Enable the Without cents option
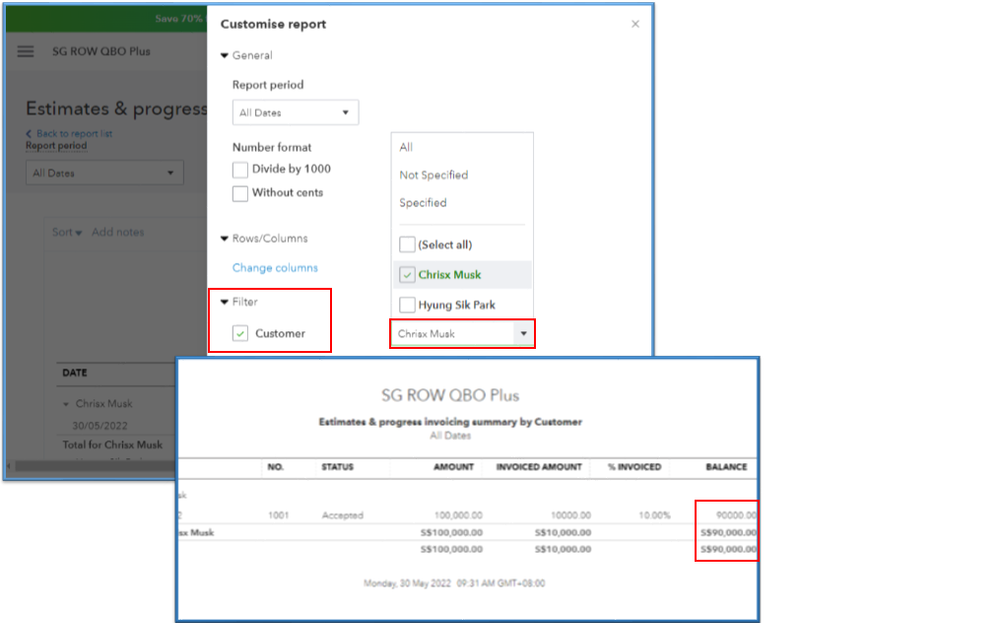This screenshot has height=623, width=999. pyautogui.click(x=240, y=193)
